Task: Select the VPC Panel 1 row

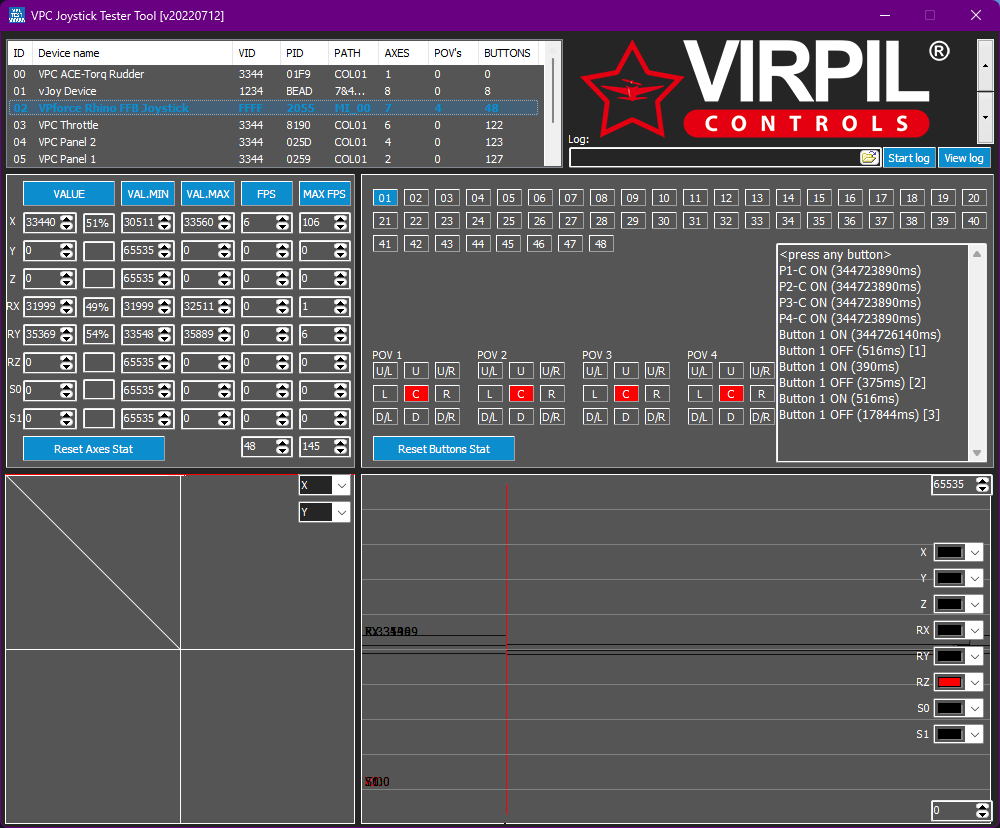Action: [274, 159]
